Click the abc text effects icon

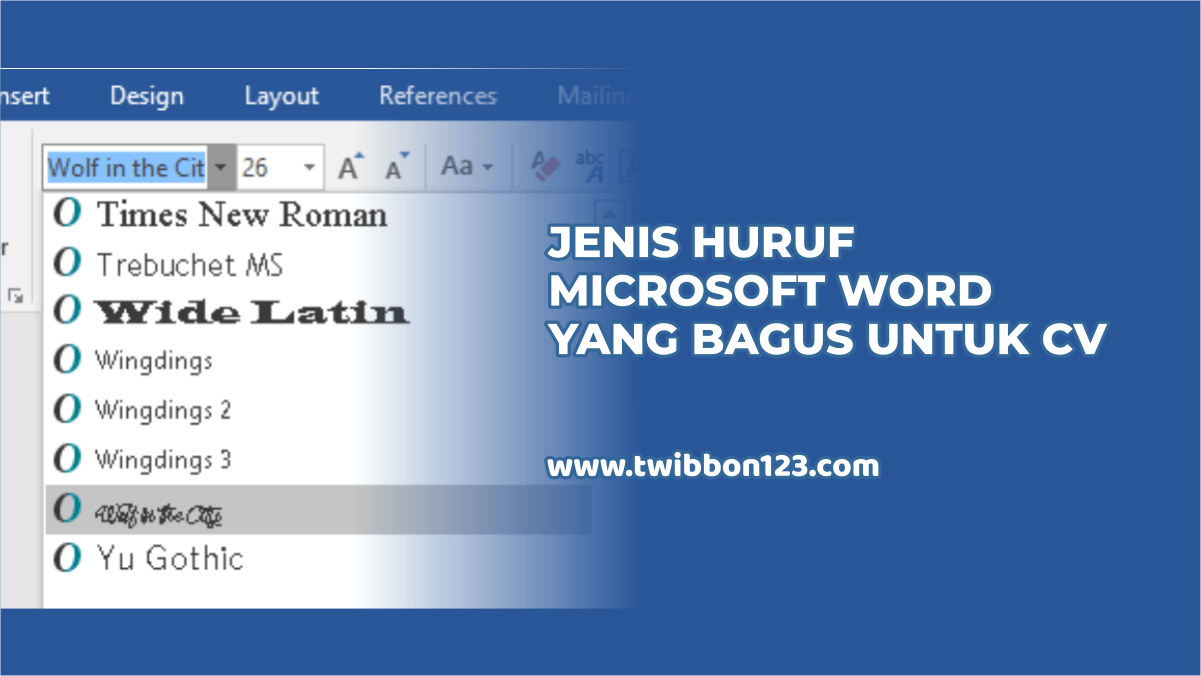[x=591, y=167]
